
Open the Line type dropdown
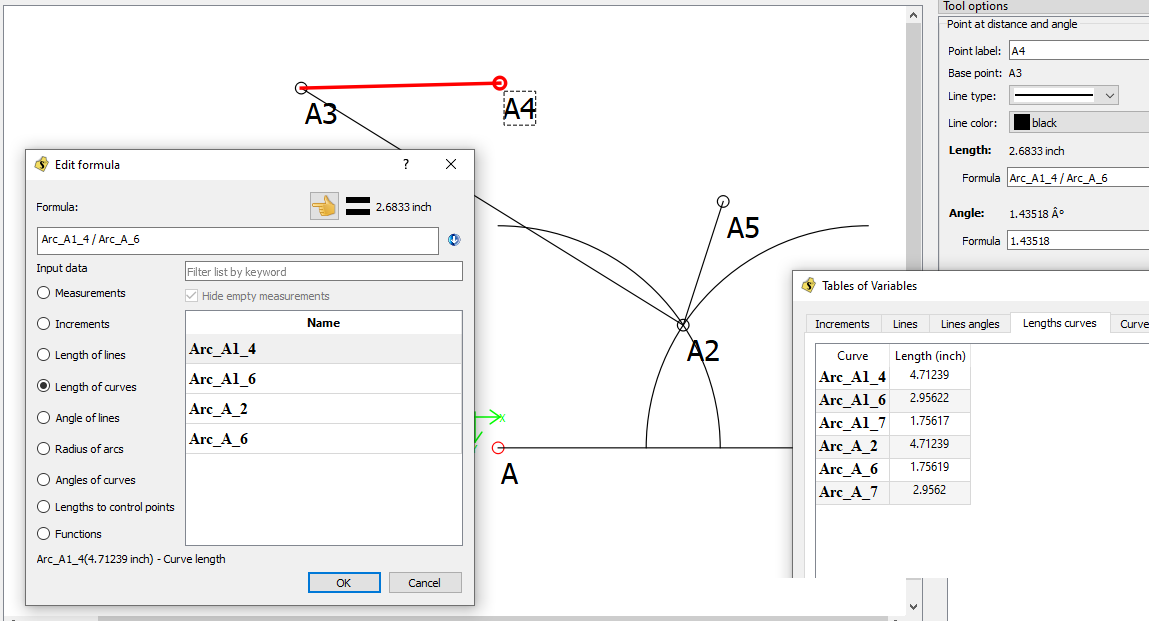point(1063,96)
